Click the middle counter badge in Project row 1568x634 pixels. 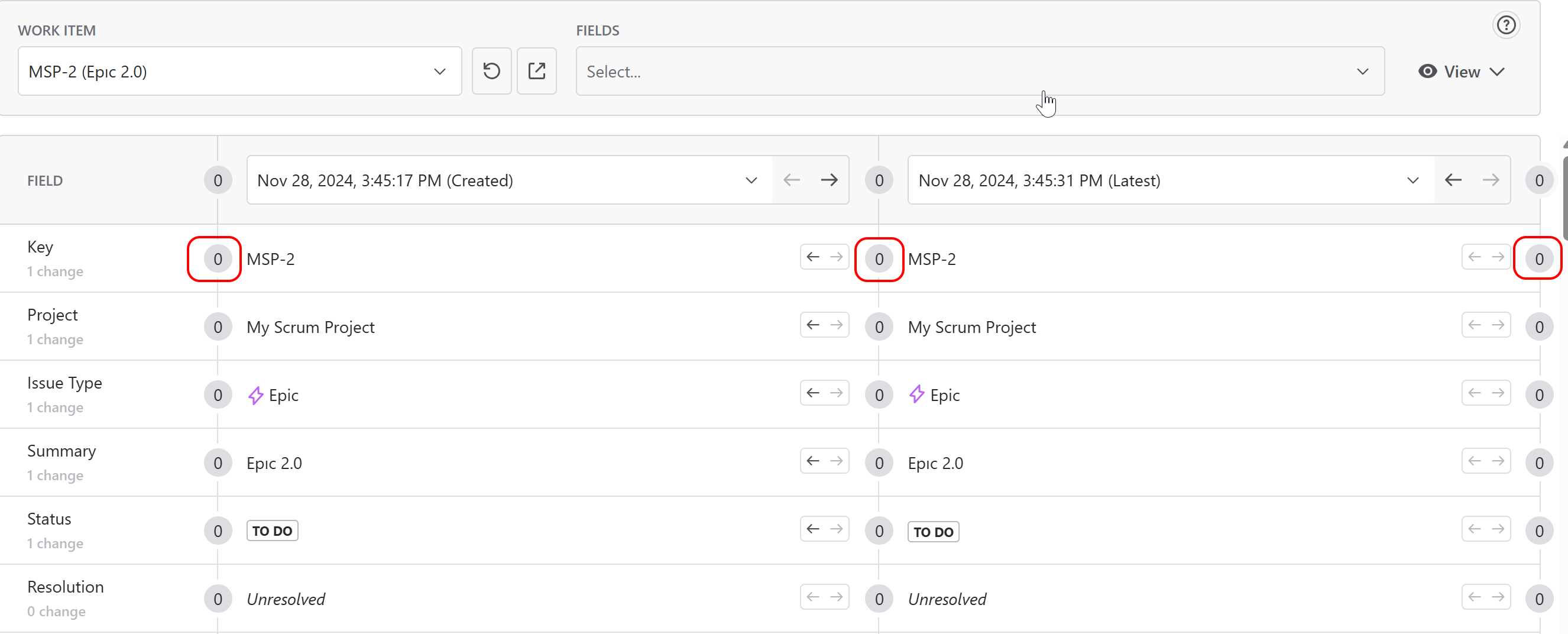pyautogui.click(x=879, y=328)
